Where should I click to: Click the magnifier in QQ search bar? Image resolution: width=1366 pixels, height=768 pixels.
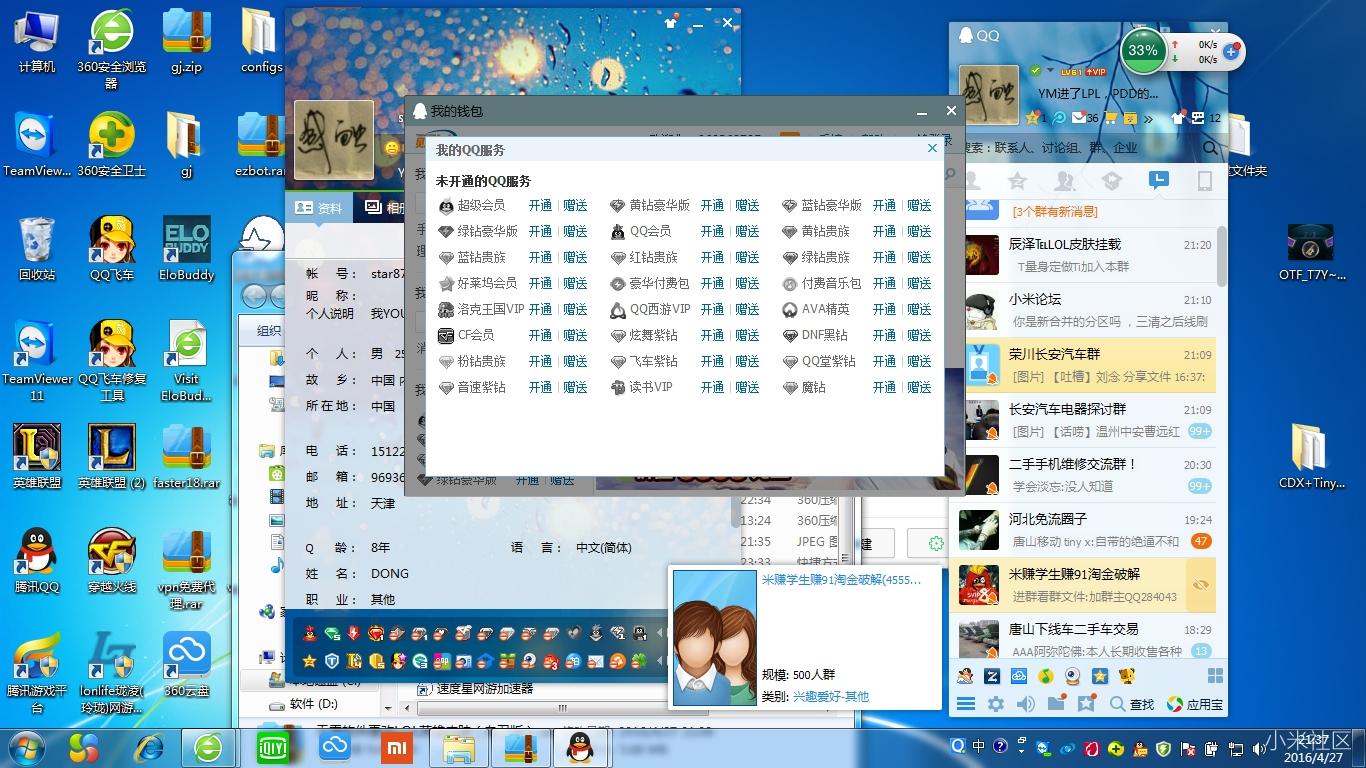(x=1209, y=148)
